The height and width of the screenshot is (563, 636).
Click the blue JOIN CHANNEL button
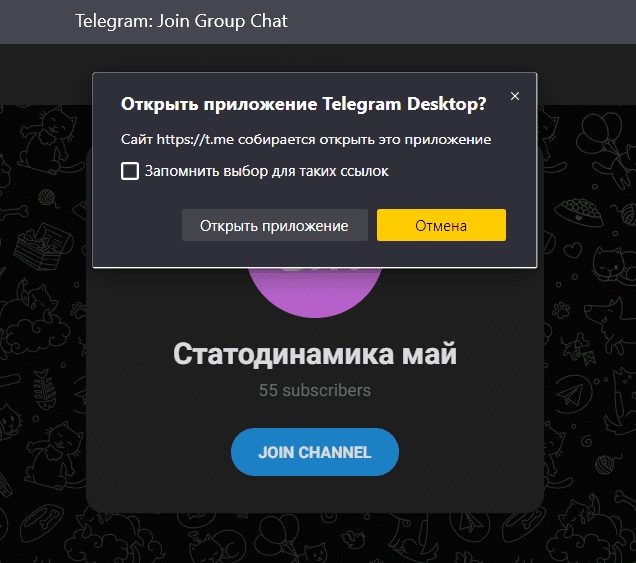tap(314, 452)
